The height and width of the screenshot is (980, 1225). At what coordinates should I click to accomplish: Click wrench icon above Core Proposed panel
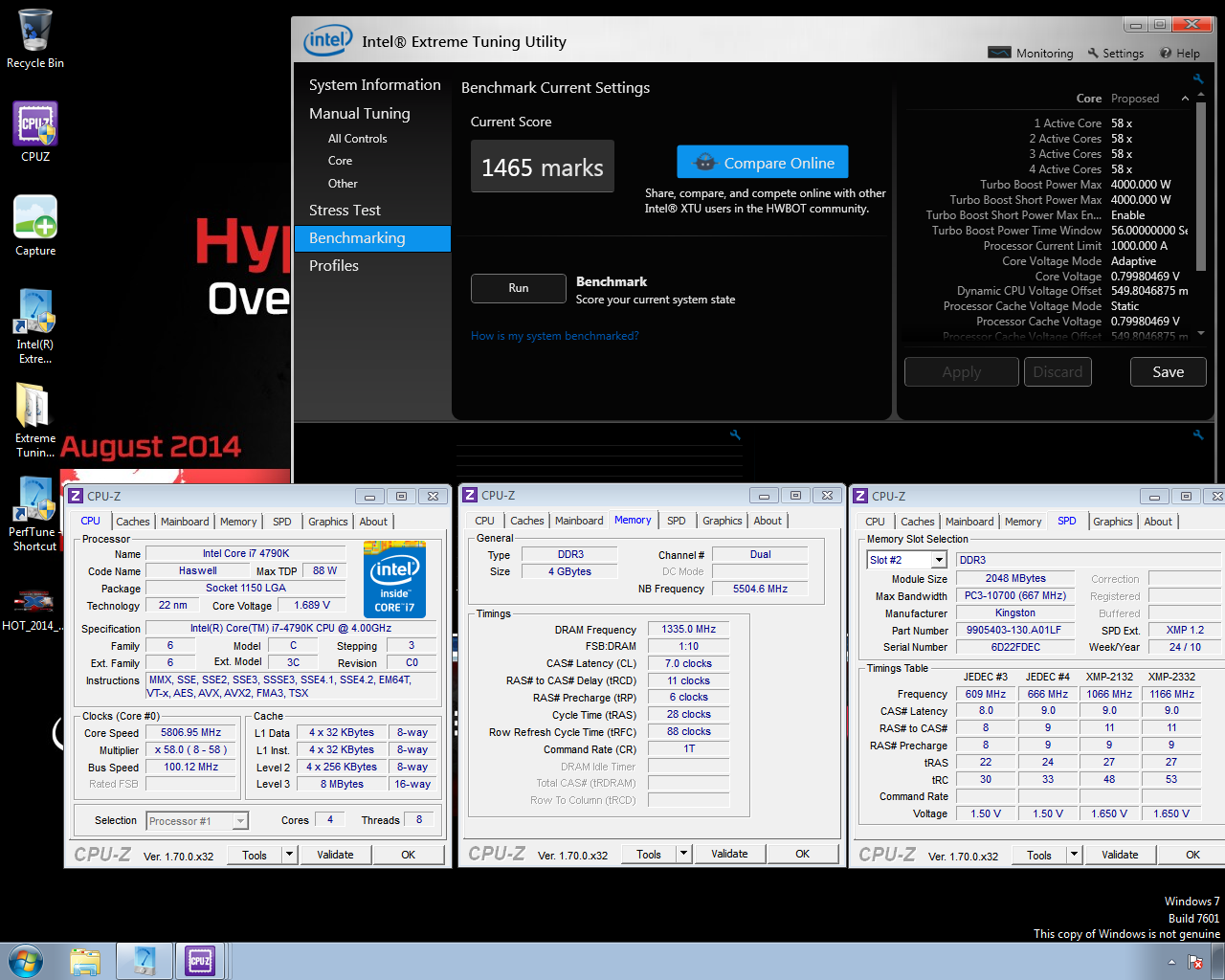point(1198,78)
